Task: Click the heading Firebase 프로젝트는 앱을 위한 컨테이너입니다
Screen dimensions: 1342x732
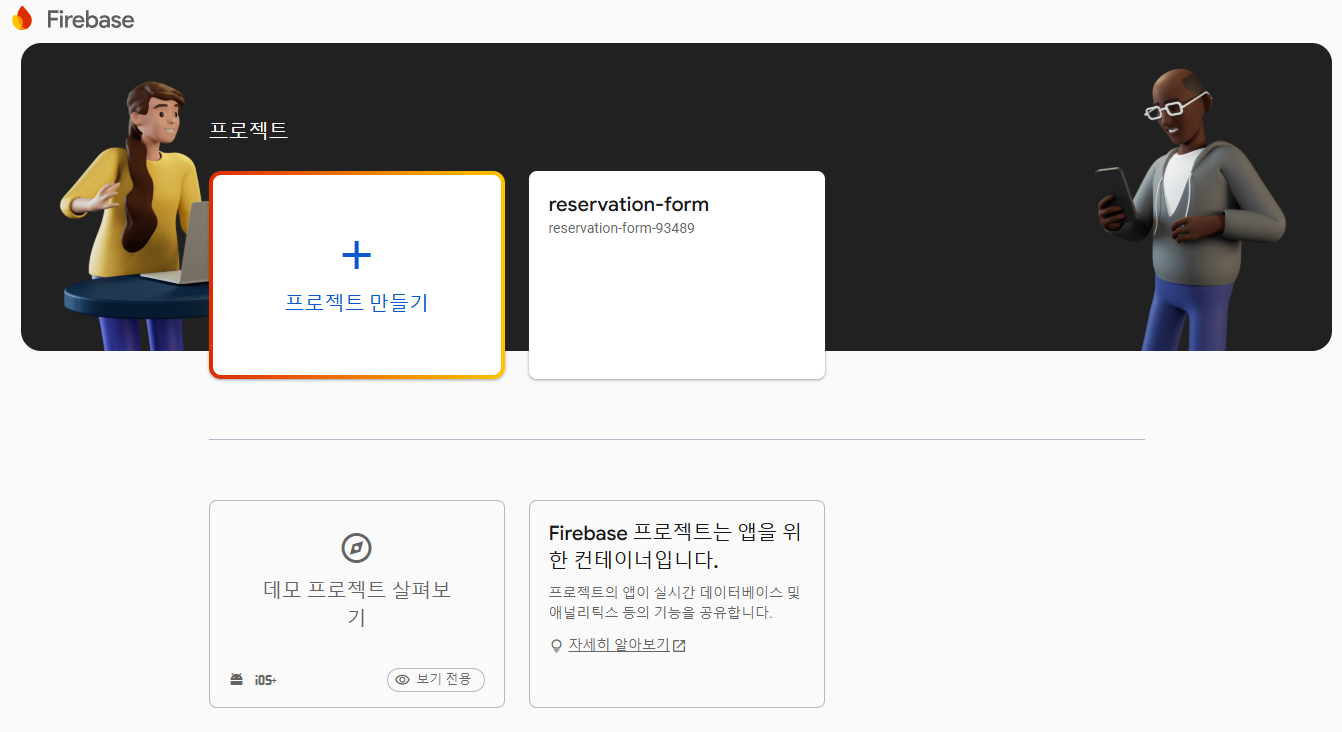Action: click(x=675, y=545)
